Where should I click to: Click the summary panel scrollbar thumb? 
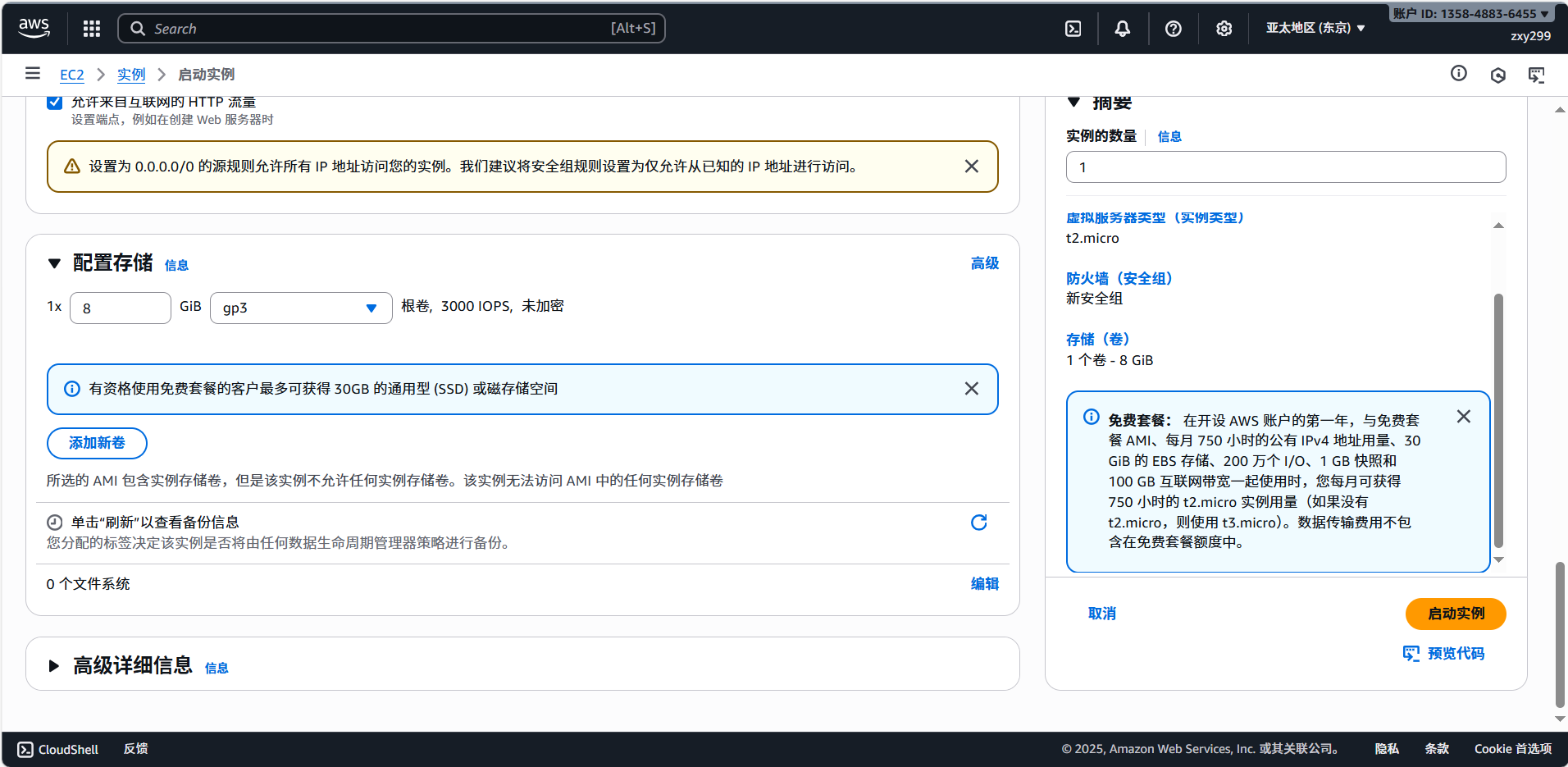pos(1498,420)
